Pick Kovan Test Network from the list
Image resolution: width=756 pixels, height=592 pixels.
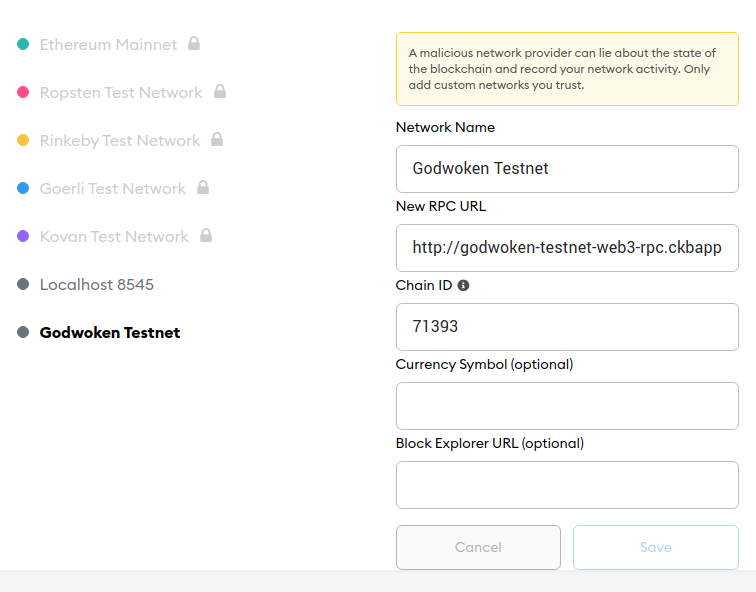click(114, 237)
